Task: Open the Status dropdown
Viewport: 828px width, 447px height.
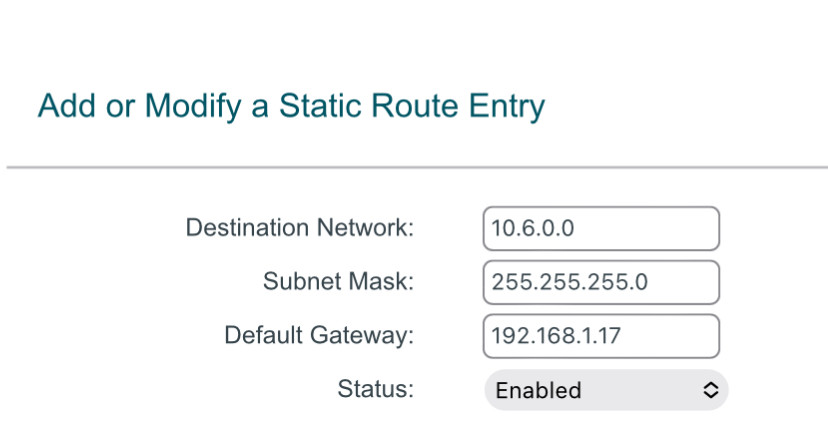Action: (x=606, y=390)
